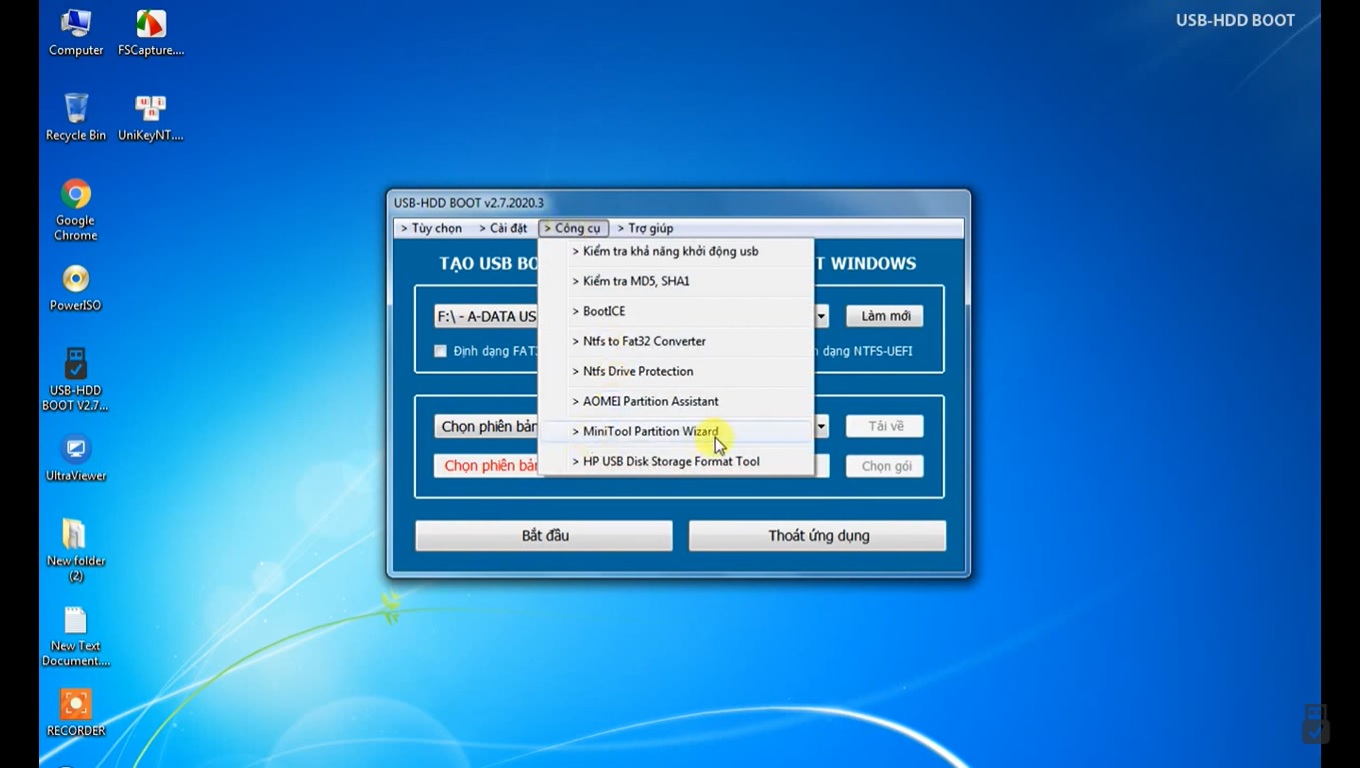Select the UltraViewer desktop icon
This screenshot has width=1360, height=768.
pos(76,458)
